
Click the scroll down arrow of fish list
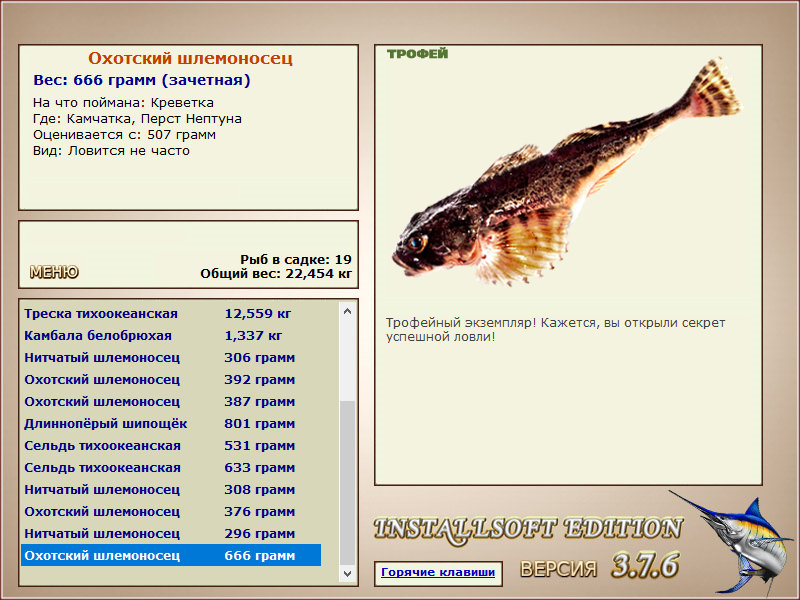coord(347,573)
